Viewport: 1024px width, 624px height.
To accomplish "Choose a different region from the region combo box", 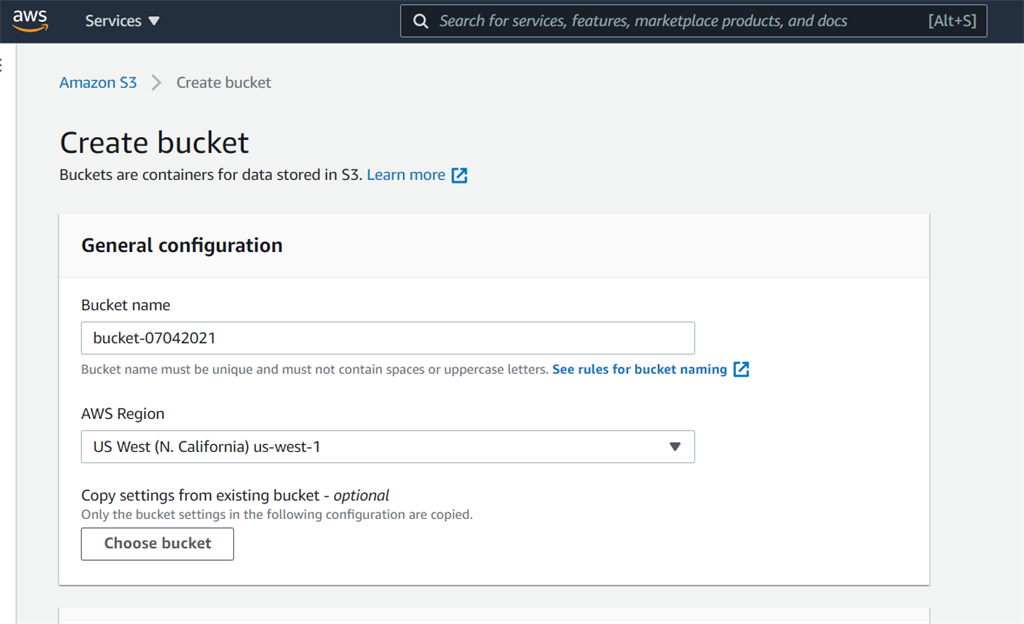I will [x=387, y=447].
